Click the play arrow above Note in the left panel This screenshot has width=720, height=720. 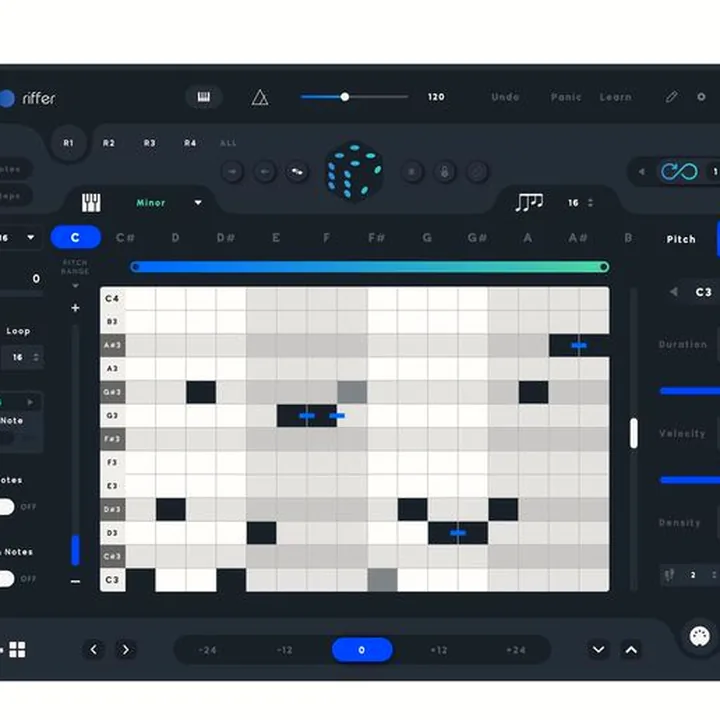(x=30, y=402)
